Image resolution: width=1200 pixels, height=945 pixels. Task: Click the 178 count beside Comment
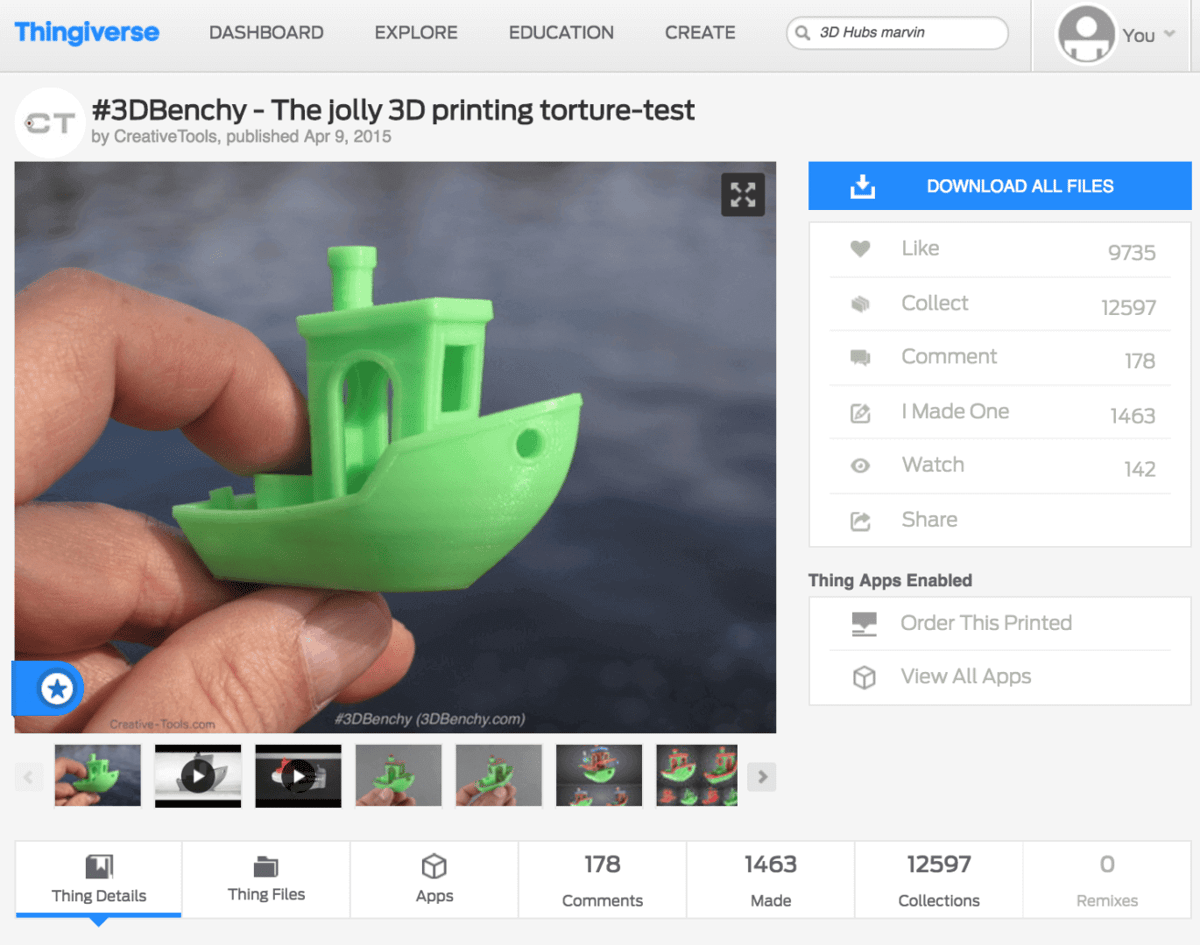point(1140,362)
